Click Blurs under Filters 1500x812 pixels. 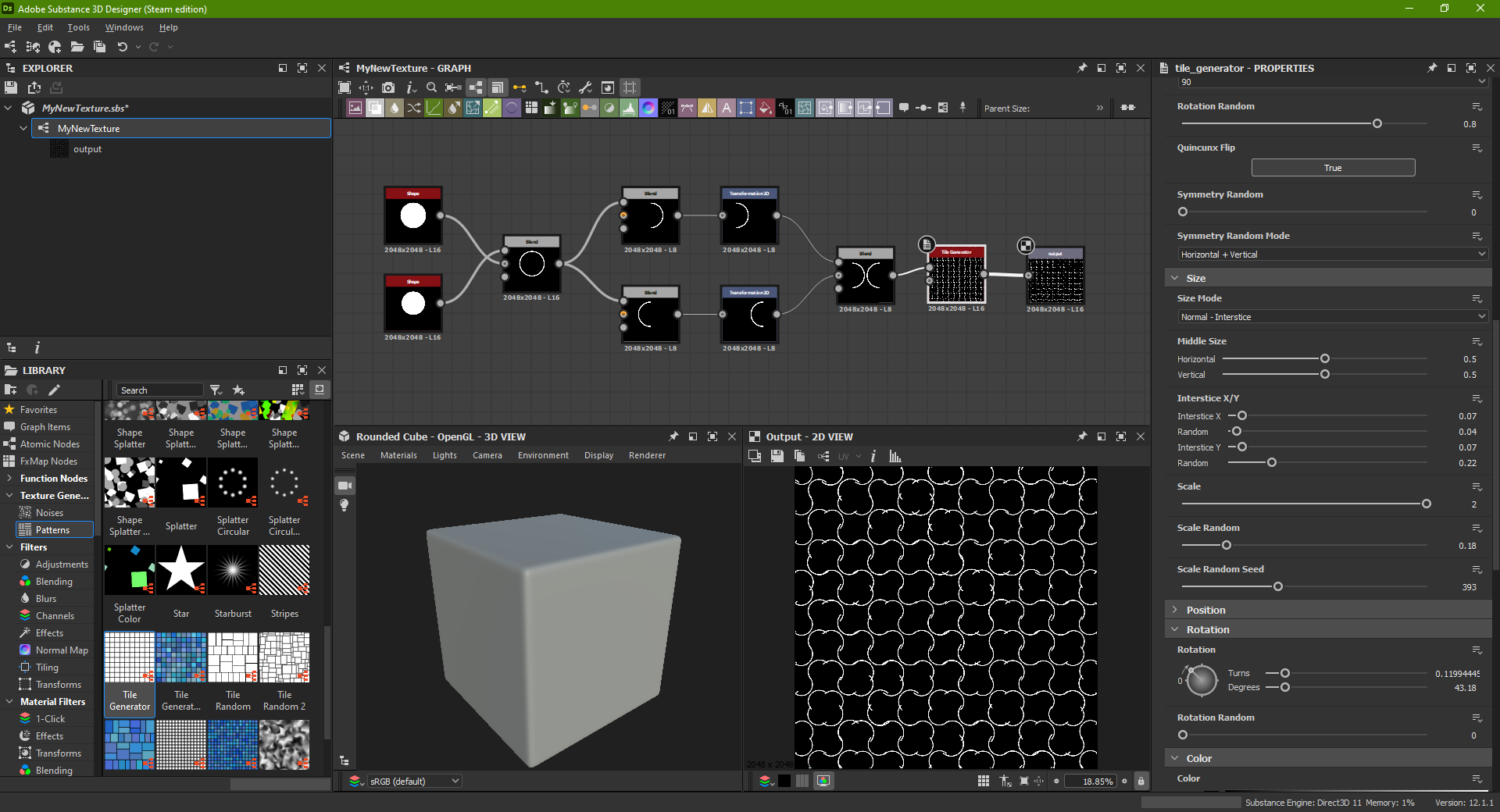pos(46,599)
